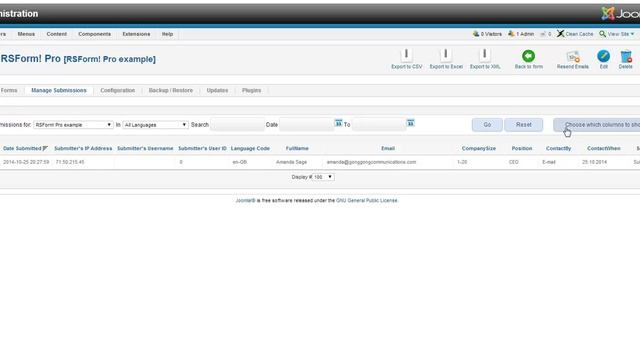Open the GNU General Public License link
Screen dimensions: 640x360
coord(367,200)
